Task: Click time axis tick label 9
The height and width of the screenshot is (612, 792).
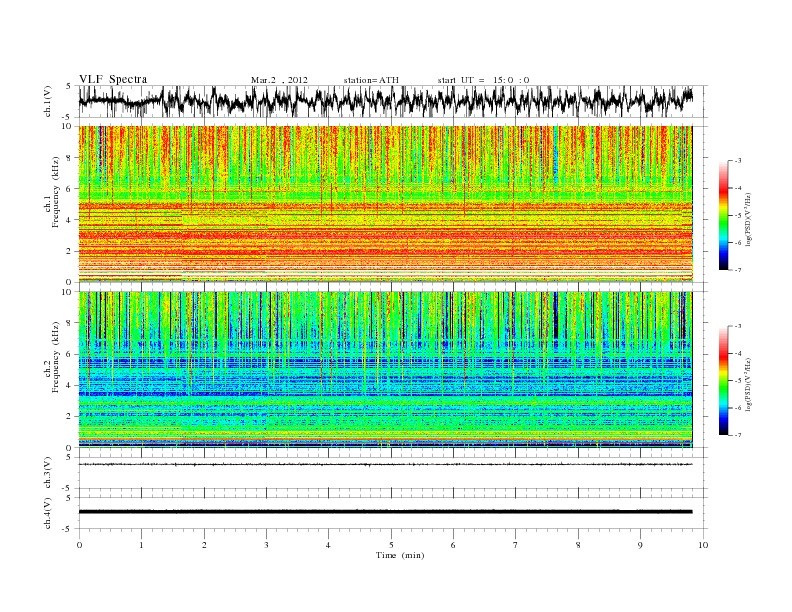Action: [x=640, y=545]
